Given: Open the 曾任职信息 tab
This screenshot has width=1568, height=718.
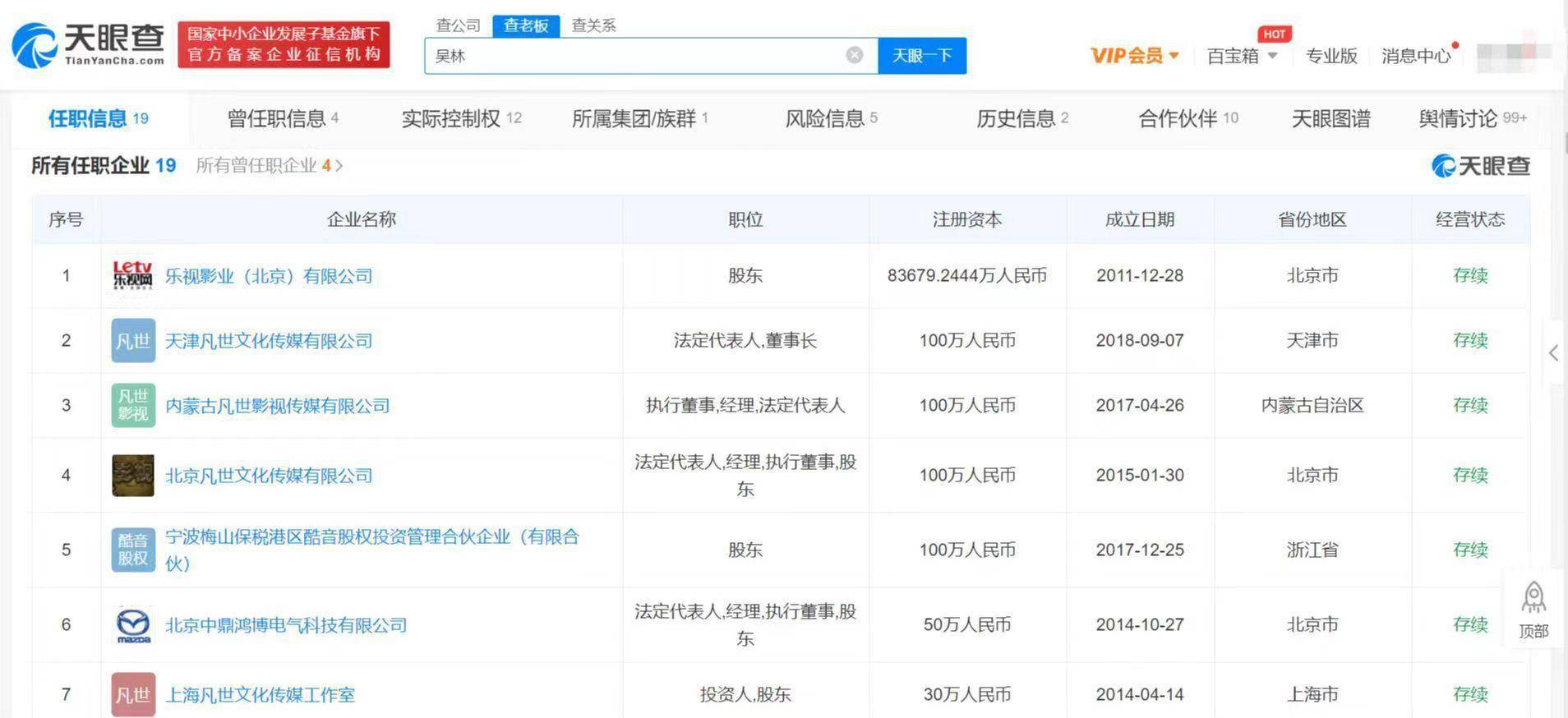Looking at the screenshot, I should pos(283,118).
